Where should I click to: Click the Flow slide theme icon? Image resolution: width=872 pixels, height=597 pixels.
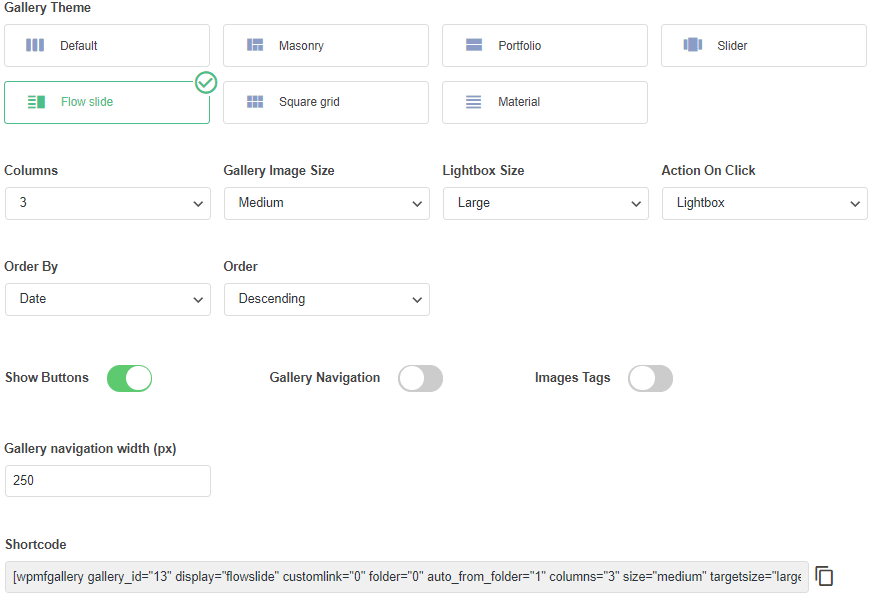(36, 102)
